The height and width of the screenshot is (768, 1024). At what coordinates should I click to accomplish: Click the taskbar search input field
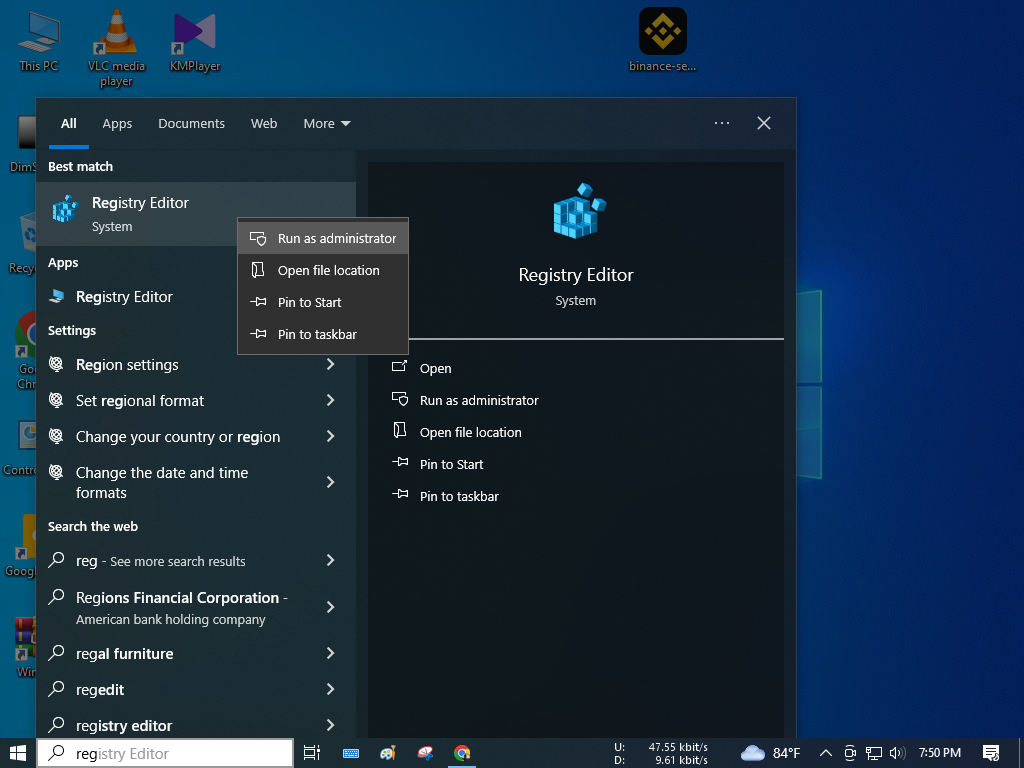pos(165,754)
